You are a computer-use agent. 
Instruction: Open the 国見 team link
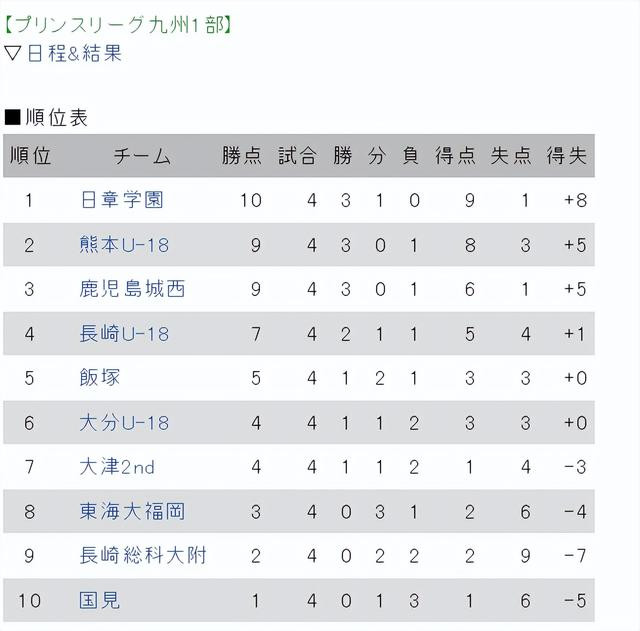pyautogui.click(x=100, y=601)
